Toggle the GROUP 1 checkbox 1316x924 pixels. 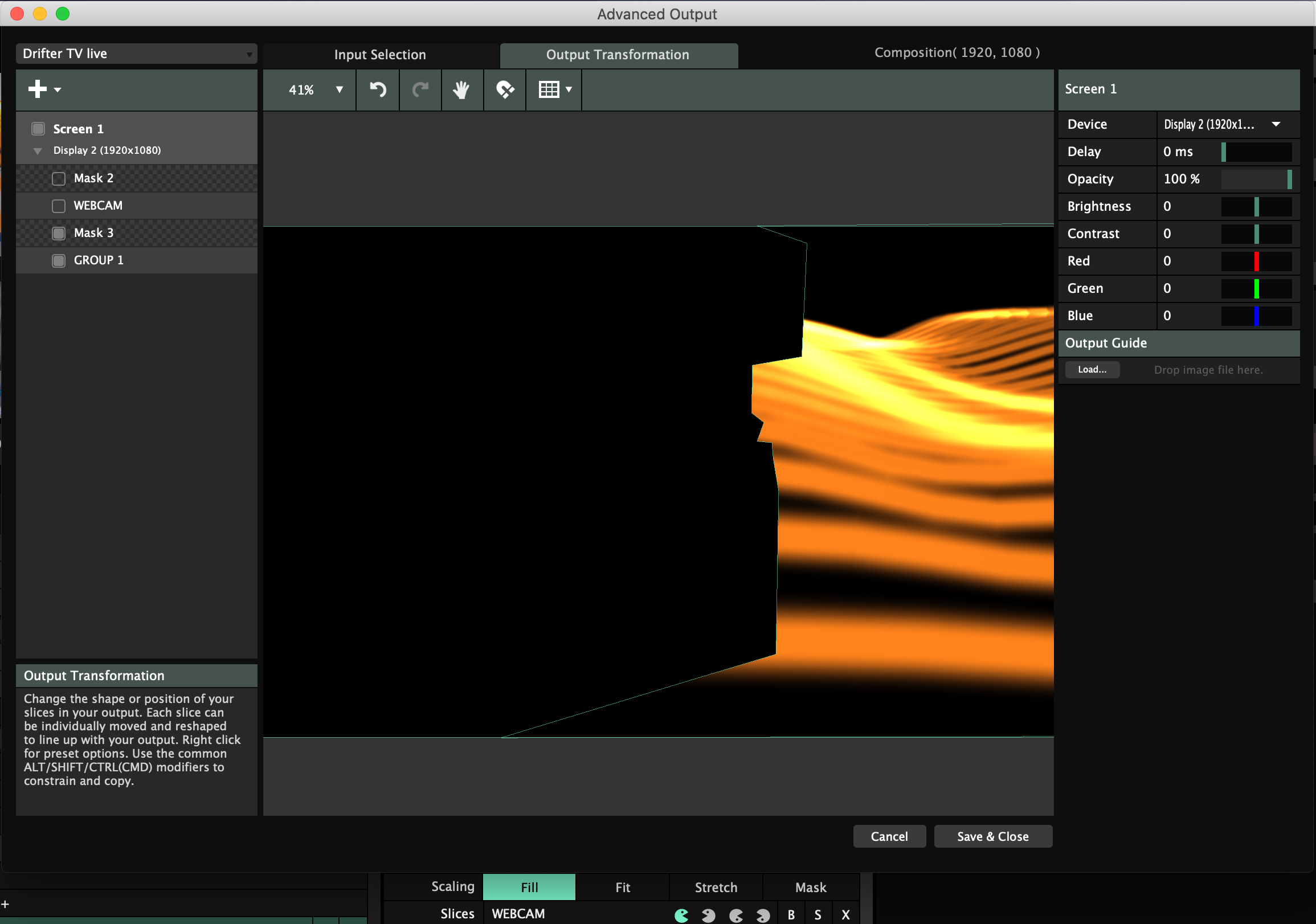pos(59,261)
